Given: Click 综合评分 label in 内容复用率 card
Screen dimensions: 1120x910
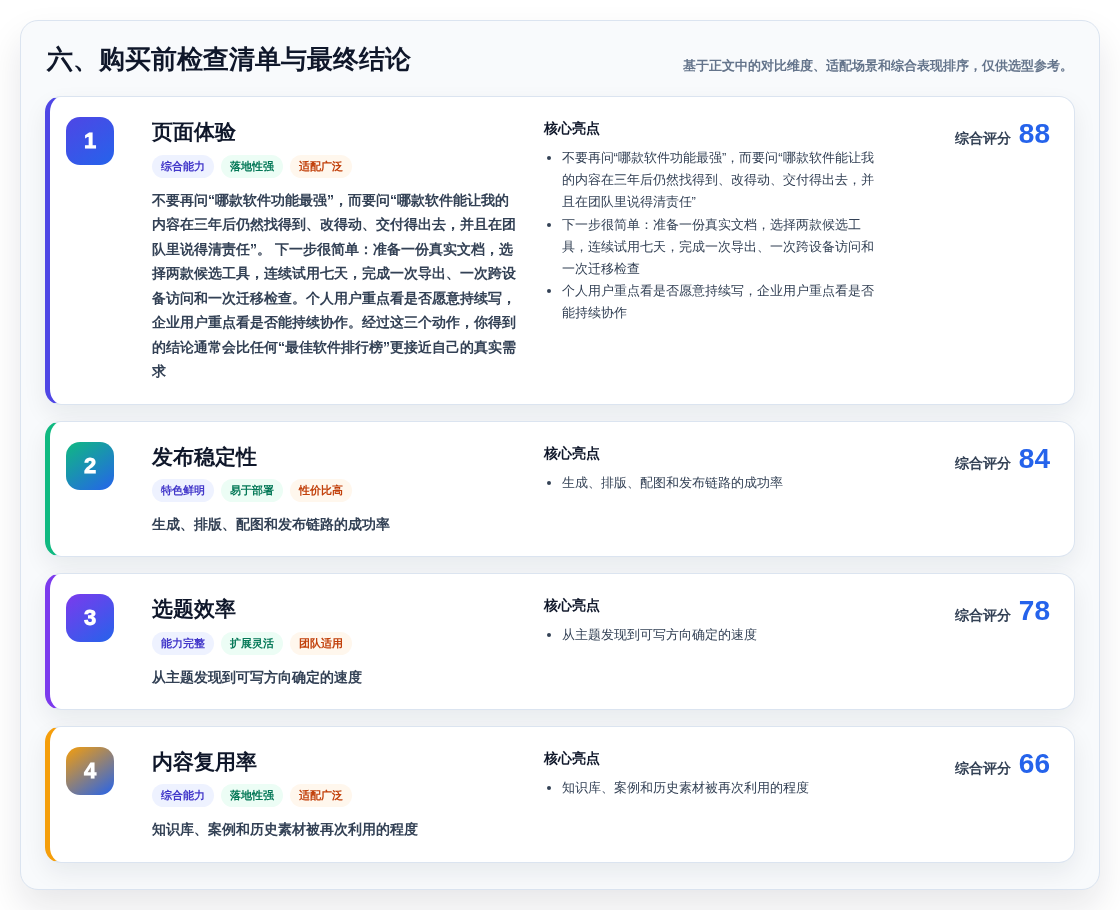Looking at the screenshot, I should pyautogui.click(x=983, y=769).
